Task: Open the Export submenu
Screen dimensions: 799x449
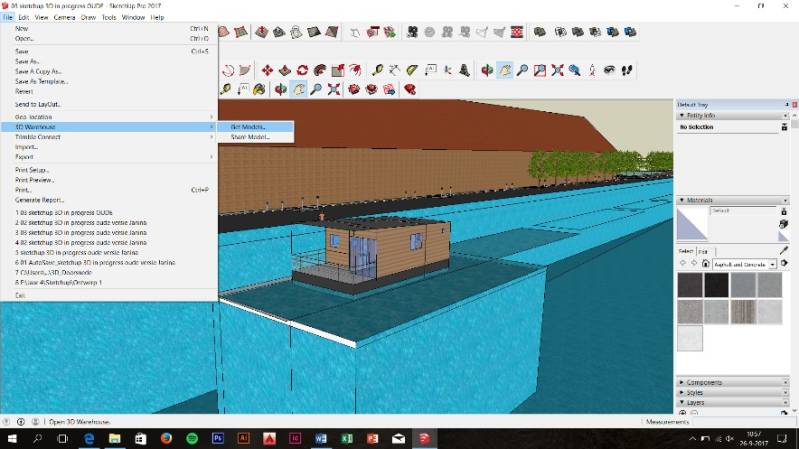Action: point(109,157)
